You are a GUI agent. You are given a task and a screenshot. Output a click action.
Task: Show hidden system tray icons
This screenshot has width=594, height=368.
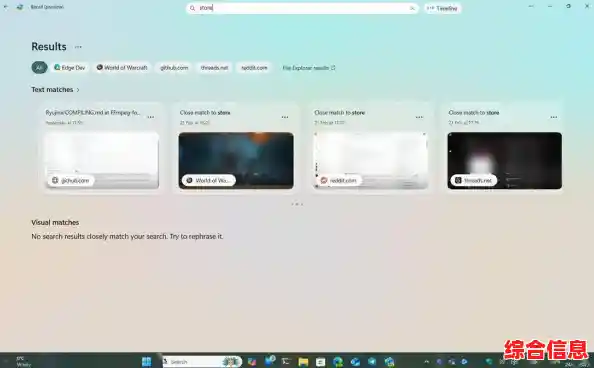point(427,362)
